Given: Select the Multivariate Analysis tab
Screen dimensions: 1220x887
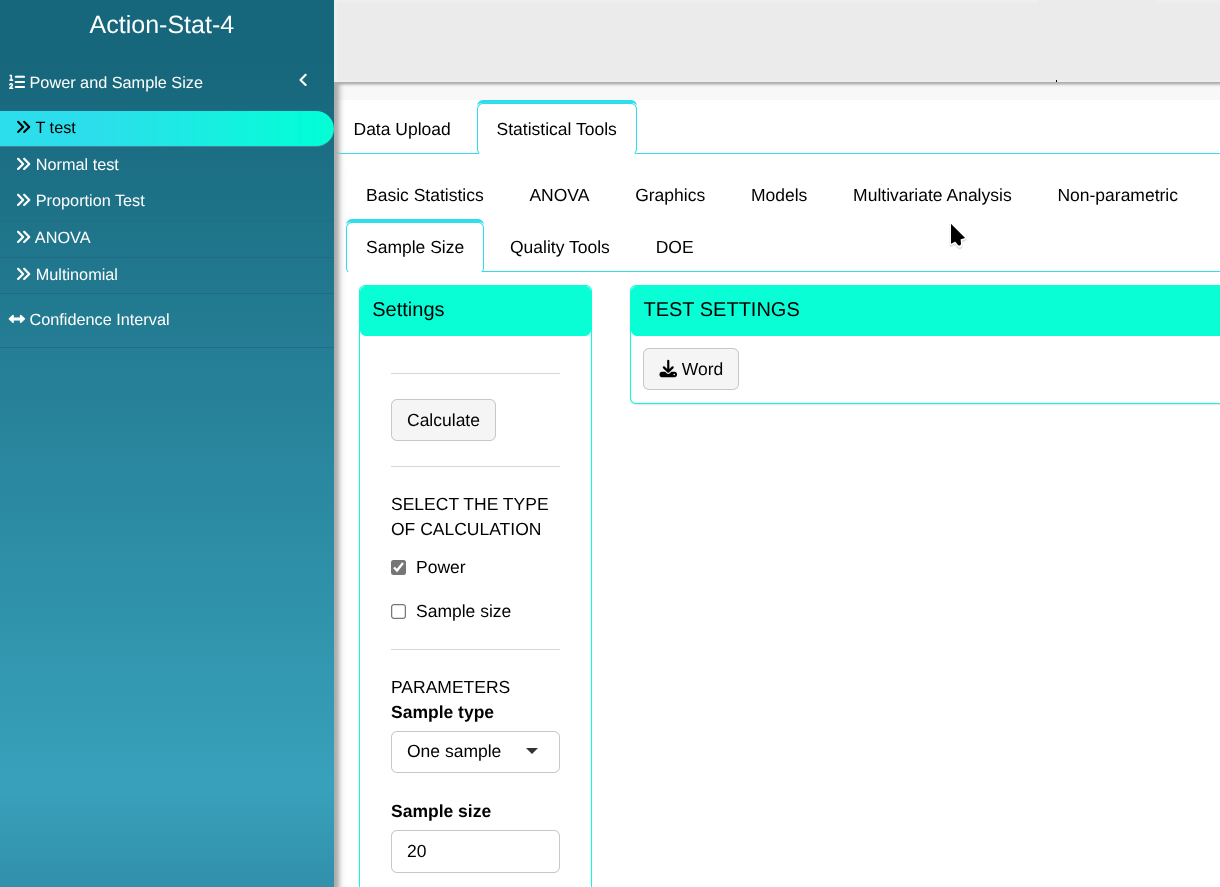Looking at the screenshot, I should click(932, 195).
